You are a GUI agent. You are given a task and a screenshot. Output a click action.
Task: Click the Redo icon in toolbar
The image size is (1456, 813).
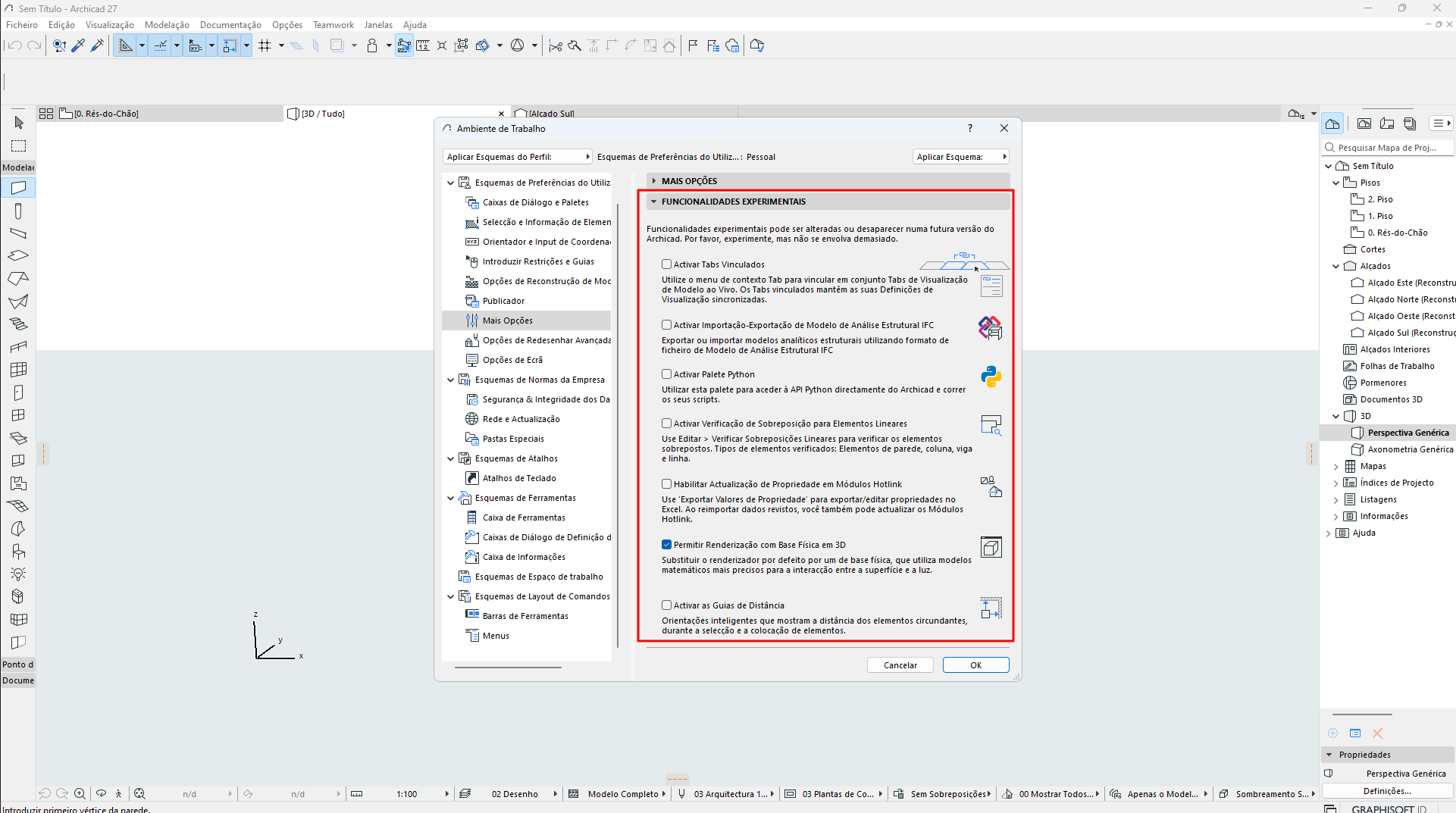34,45
